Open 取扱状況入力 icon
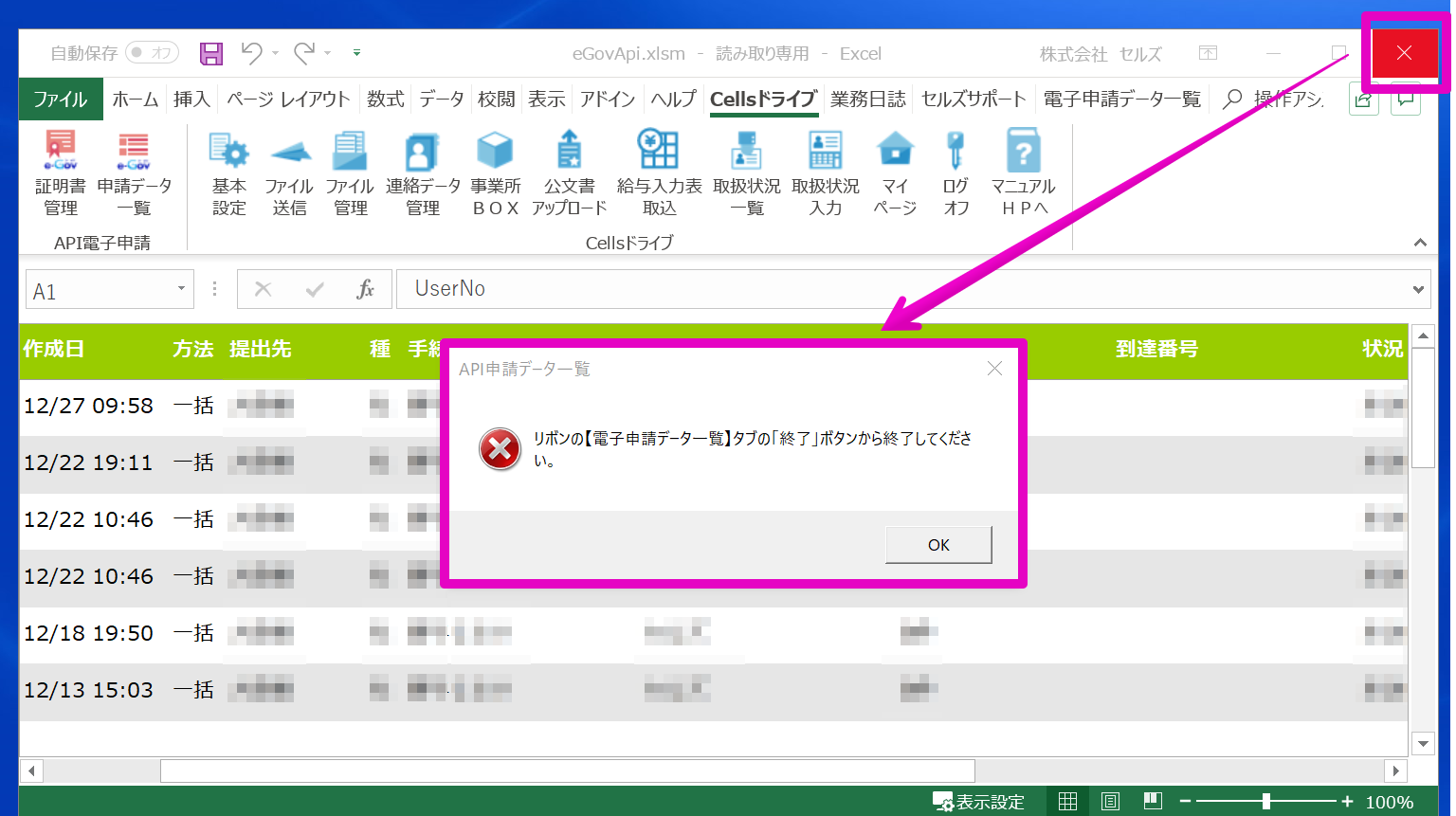 [x=826, y=173]
